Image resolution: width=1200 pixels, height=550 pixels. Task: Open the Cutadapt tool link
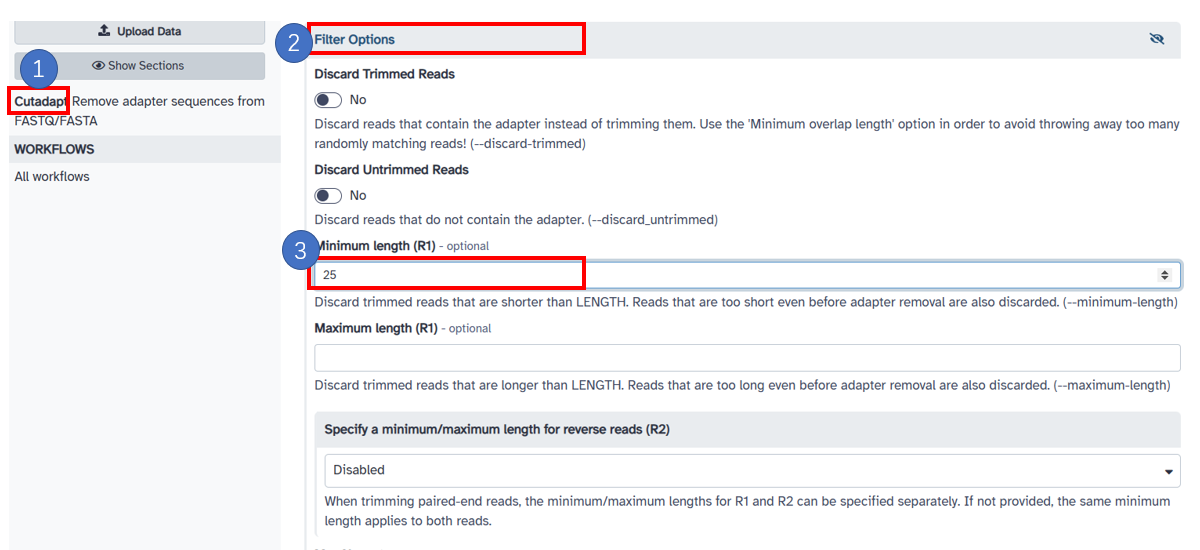point(41,101)
